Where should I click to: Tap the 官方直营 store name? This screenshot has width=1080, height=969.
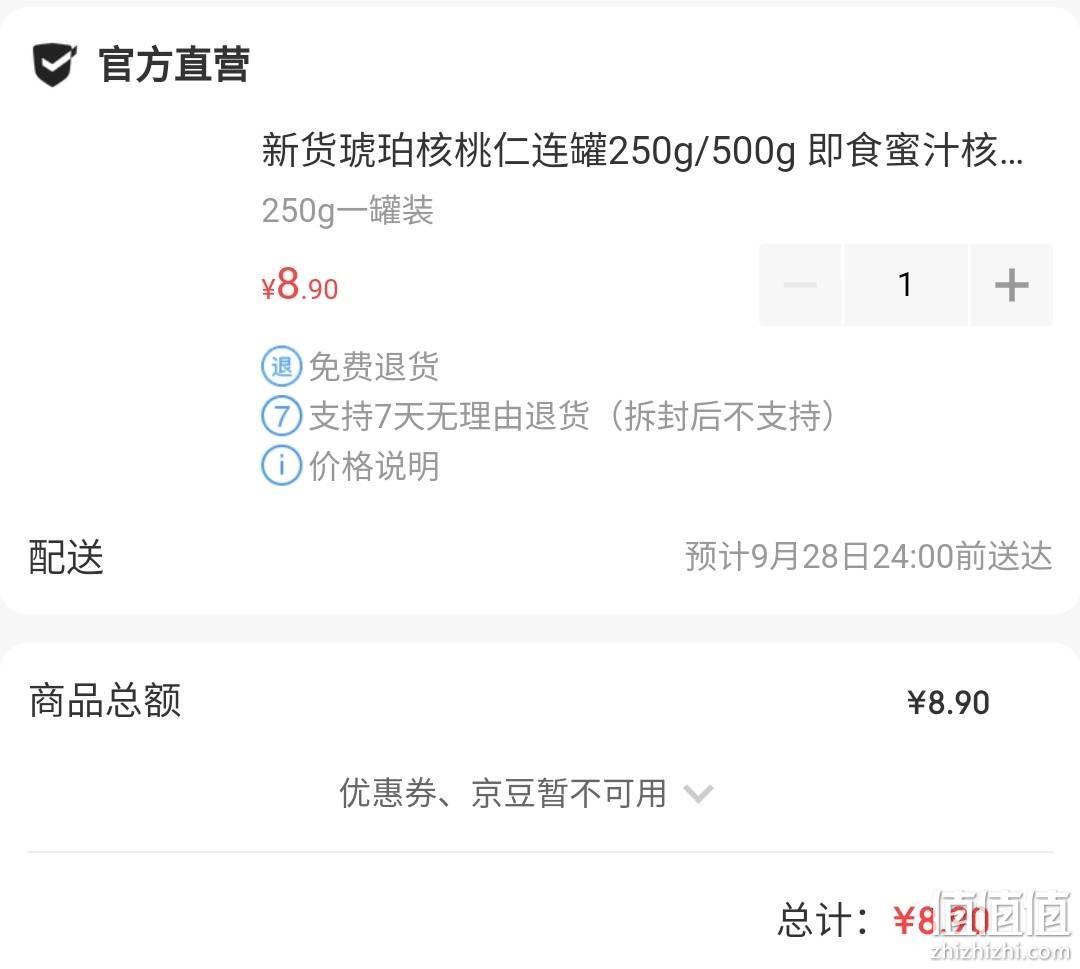click(174, 65)
